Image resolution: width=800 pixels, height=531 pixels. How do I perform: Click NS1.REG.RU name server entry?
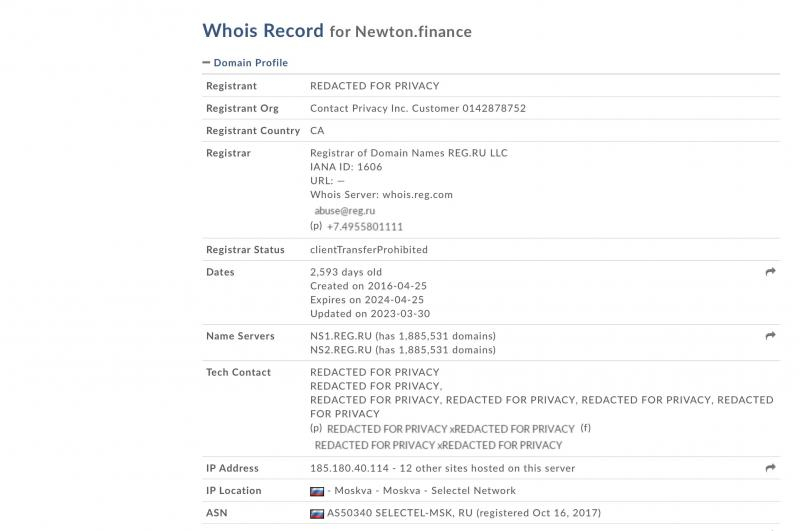[403, 336]
